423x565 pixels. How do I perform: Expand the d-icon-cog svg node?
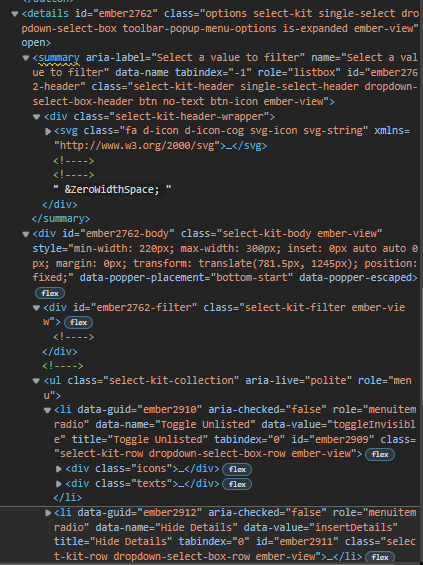click(x=48, y=132)
